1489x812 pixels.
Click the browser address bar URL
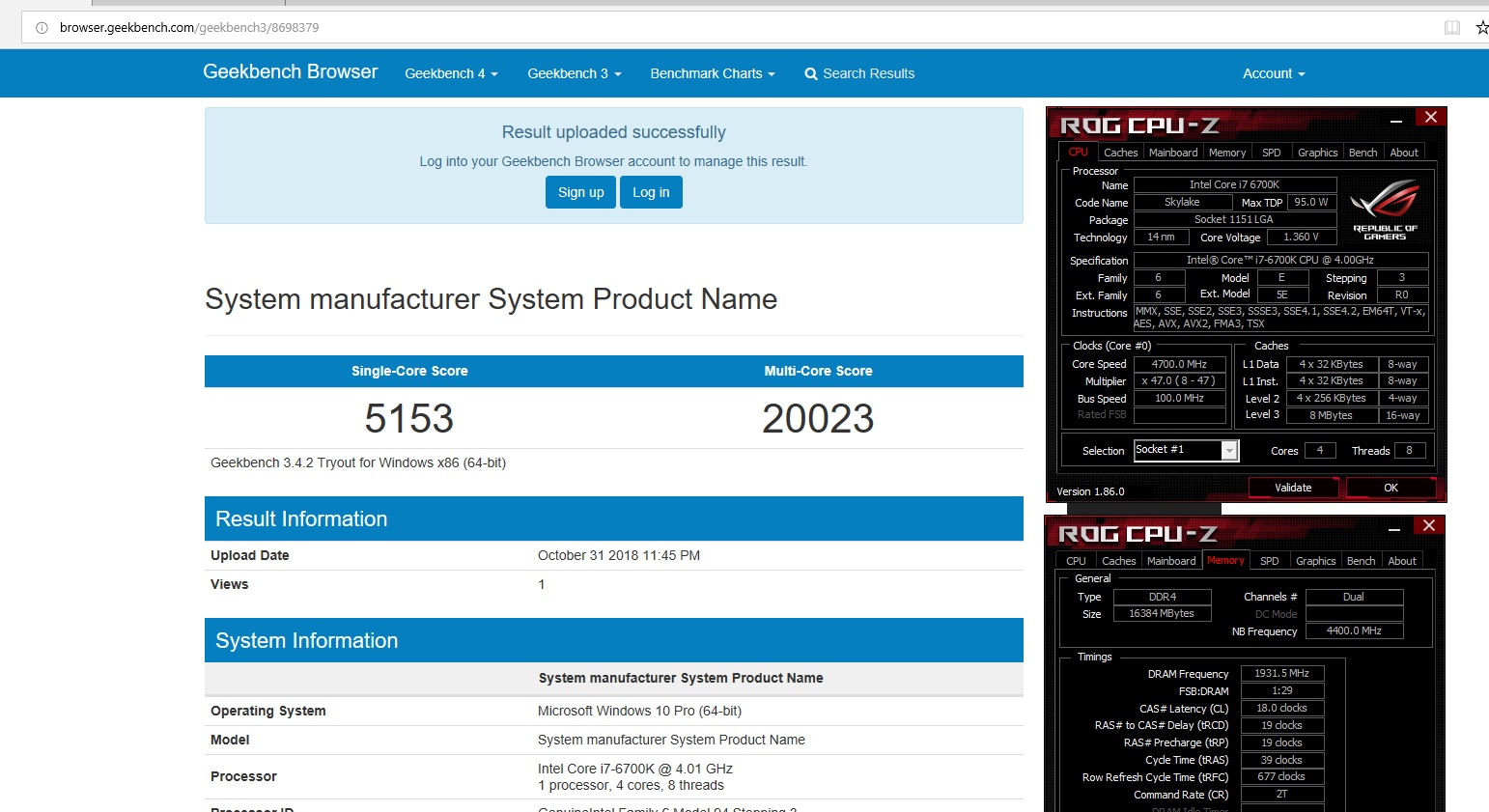tap(189, 28)
